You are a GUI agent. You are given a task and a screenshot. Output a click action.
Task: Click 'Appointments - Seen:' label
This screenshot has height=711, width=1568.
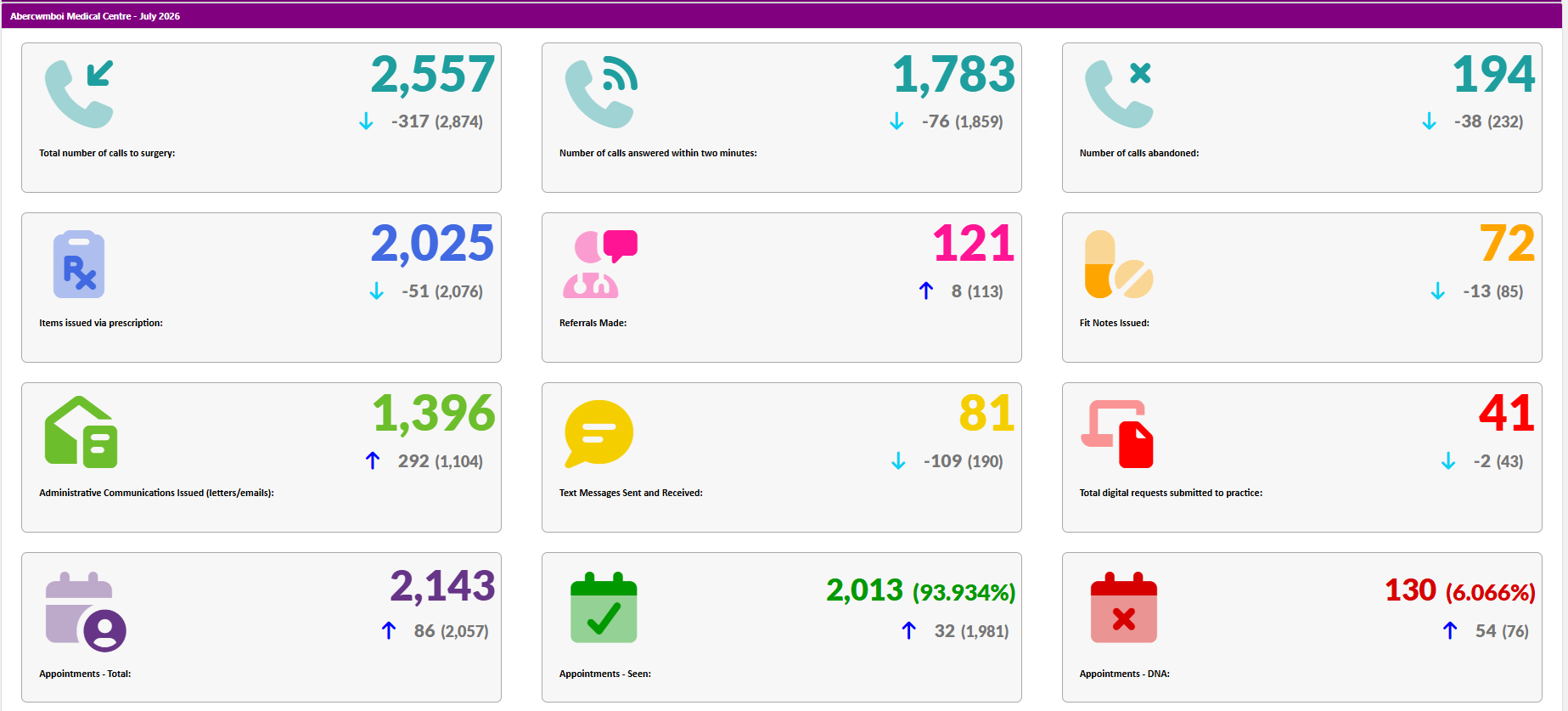coord(604,674)
